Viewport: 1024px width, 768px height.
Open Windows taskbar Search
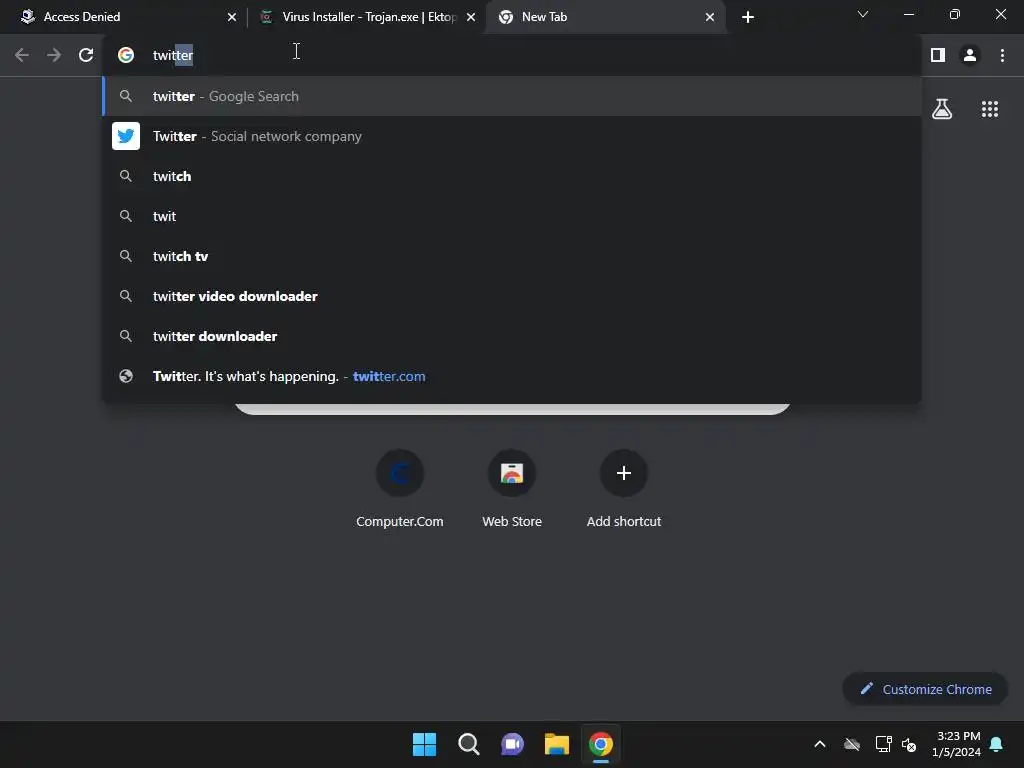(468, 744)
